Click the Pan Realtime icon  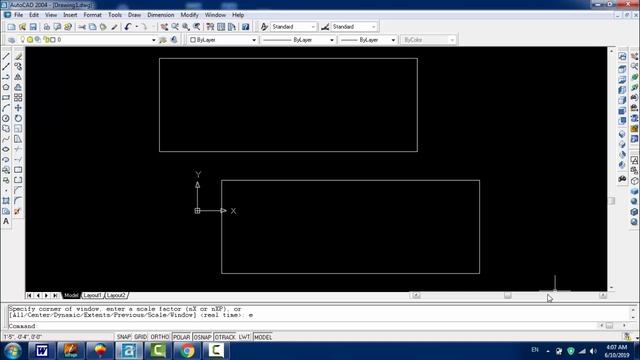(x=164, y=27)
